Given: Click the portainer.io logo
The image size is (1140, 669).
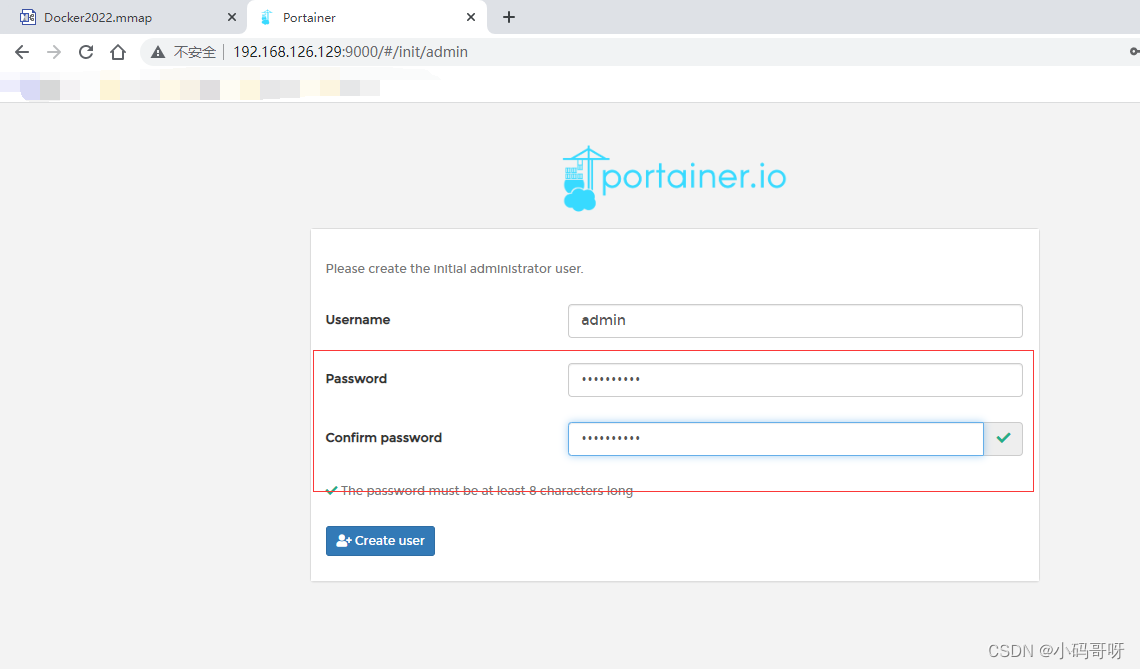Looking at the screenshot, I should pyautogui.click(x=675, y=179).
